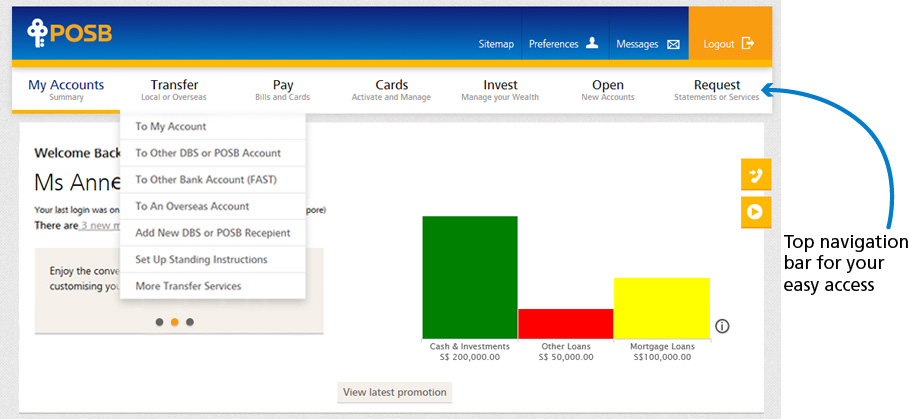Open Messages envelope icon
Image resolution: width=910 pixels, height=419 pixels.
[x=673, y=44]
